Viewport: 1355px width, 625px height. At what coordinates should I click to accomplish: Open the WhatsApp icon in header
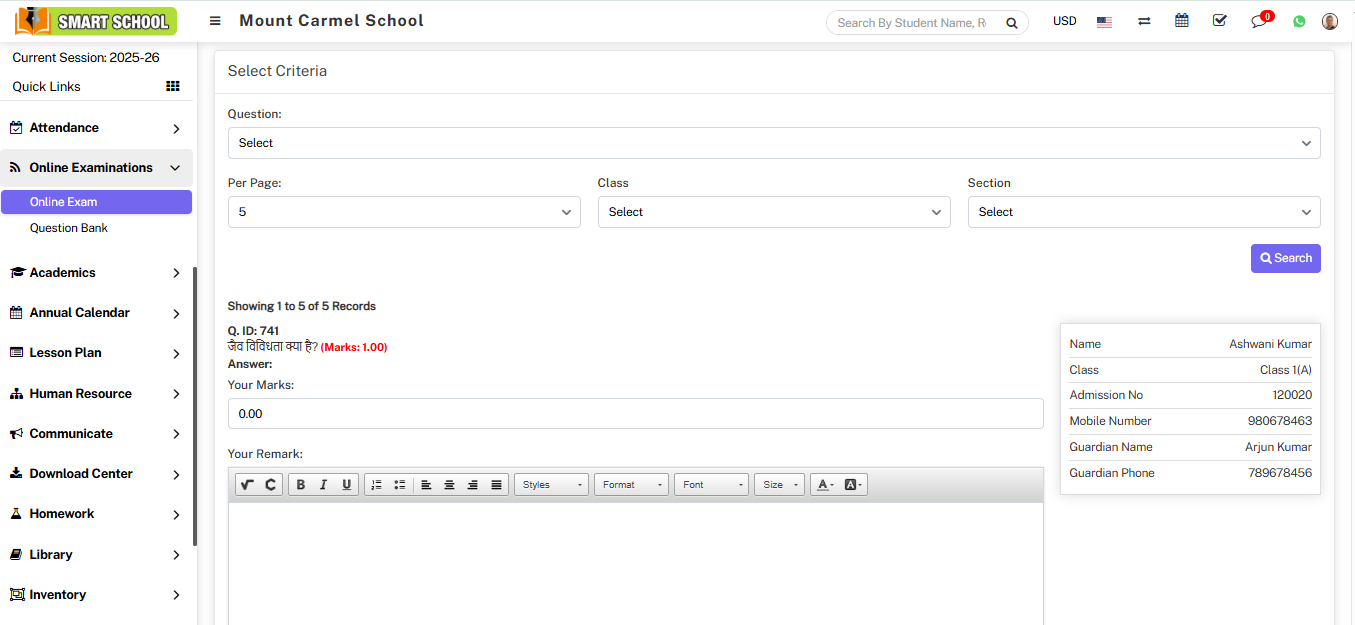(1299, 21)
